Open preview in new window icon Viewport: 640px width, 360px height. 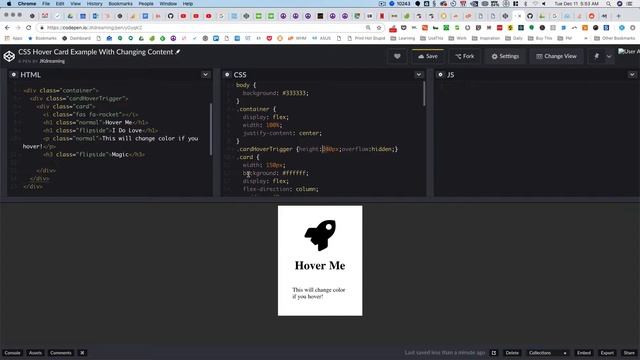click(x=493, y=353)
